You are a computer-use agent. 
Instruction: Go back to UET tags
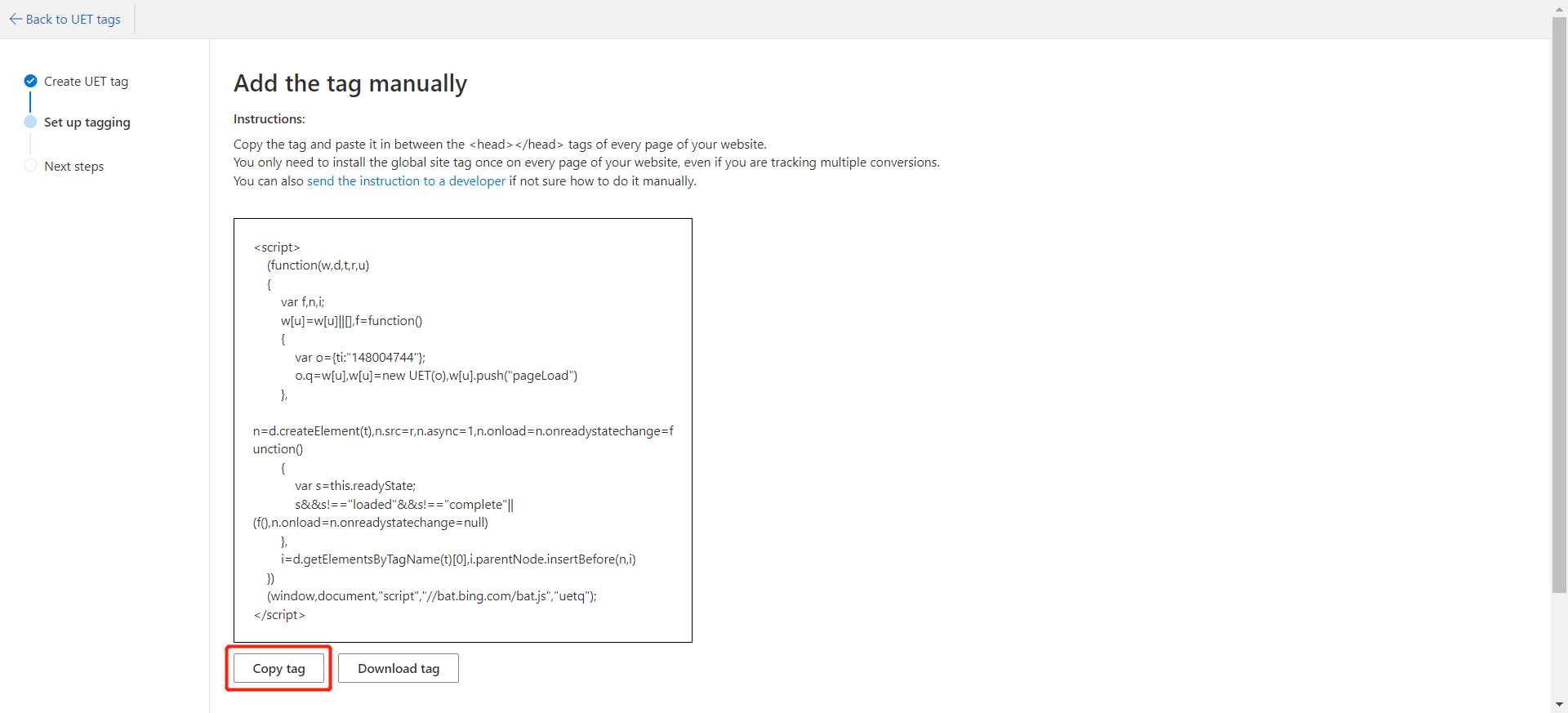pos(65,19)
